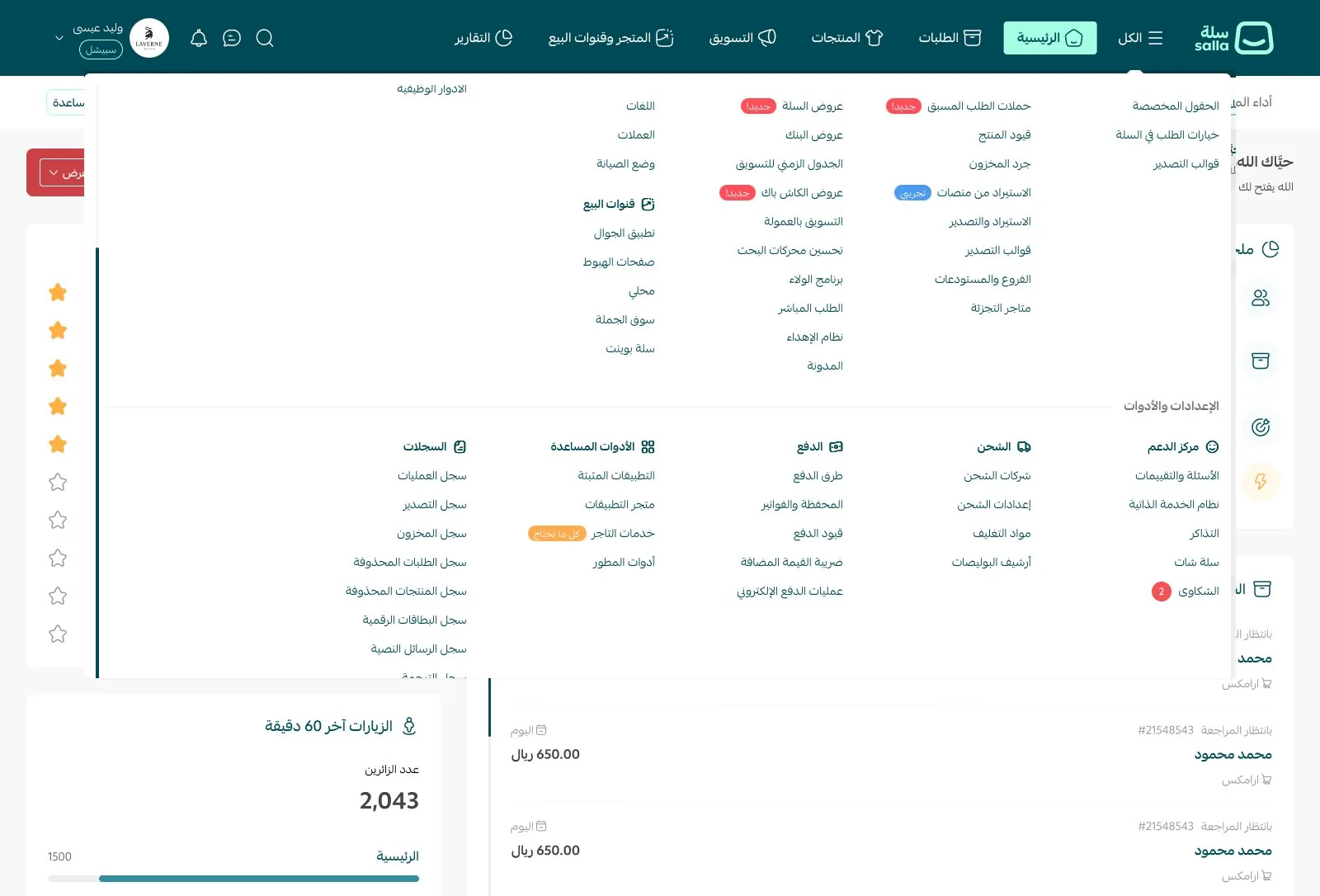This screenshot has height=896, width=1320.
Task: Open the شركات الشحن shipping companies link
Action: tap(997, 475)
